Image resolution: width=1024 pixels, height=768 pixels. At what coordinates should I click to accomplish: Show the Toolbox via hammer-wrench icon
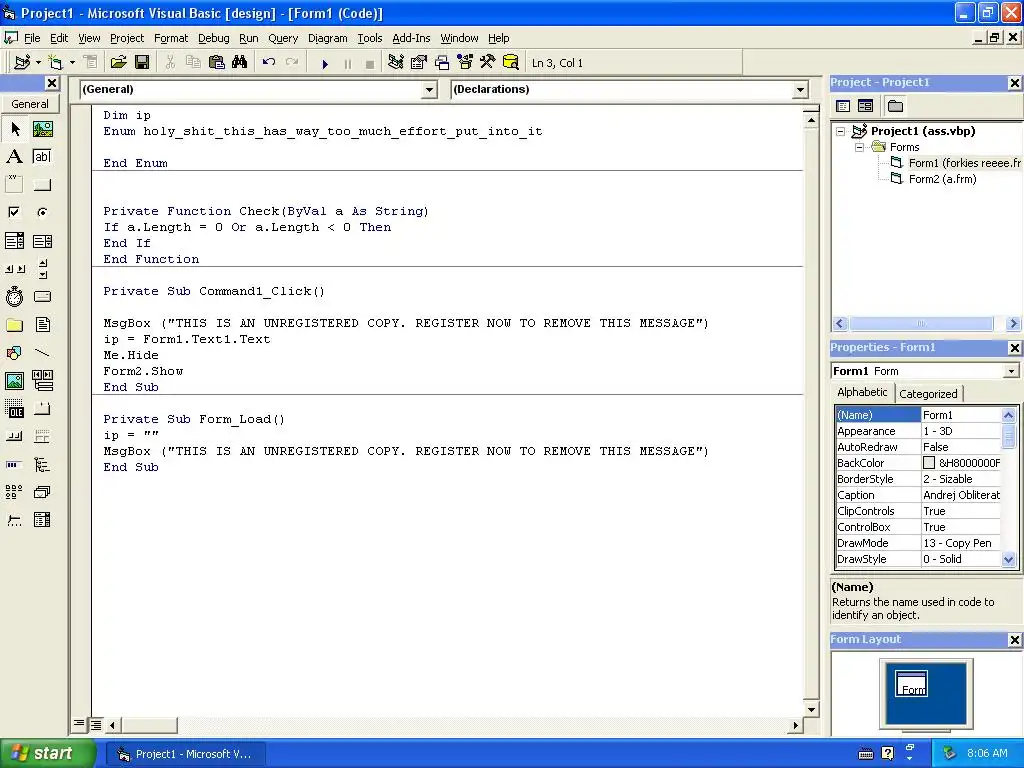click(488, 63)
